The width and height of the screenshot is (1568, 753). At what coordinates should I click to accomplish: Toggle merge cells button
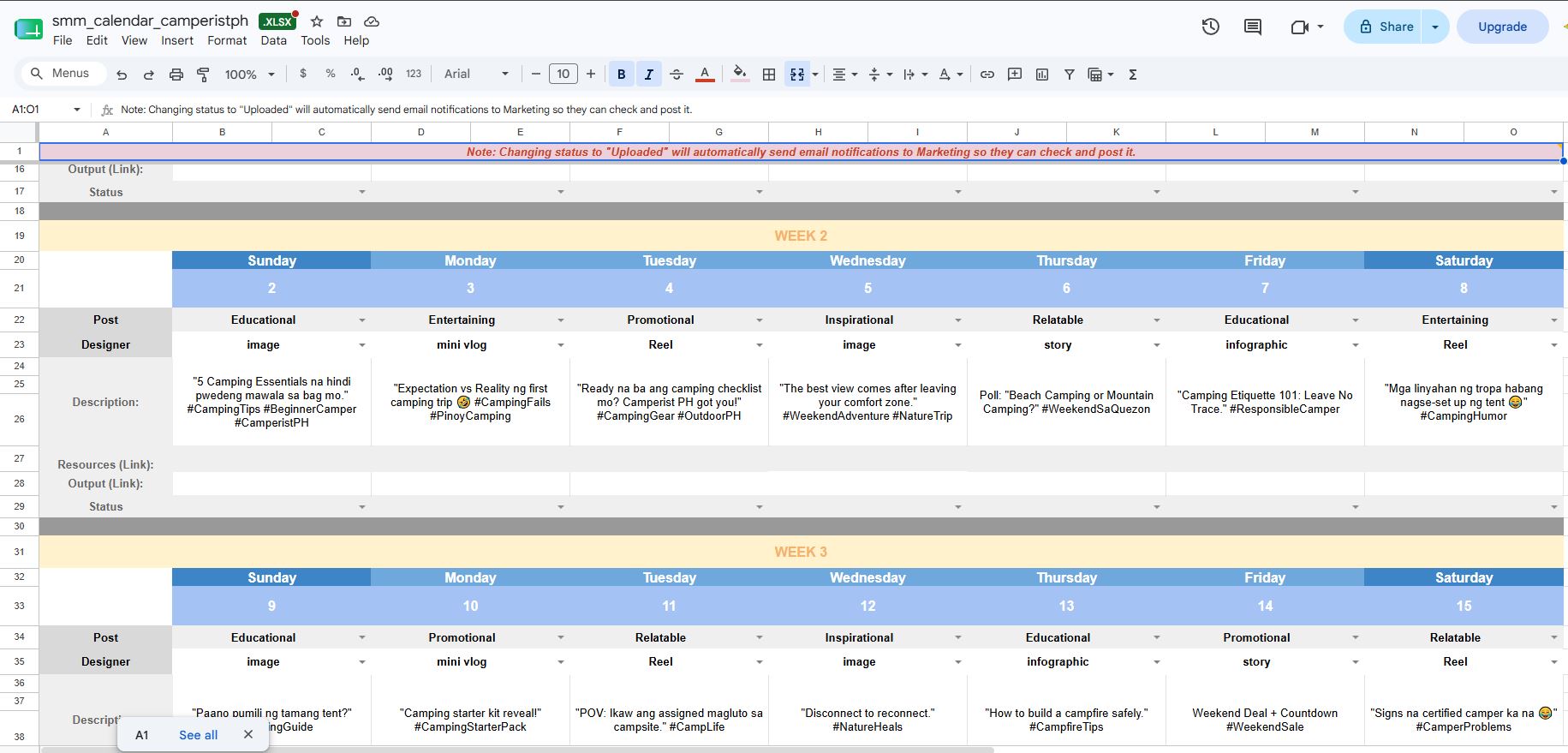[797, 75]
